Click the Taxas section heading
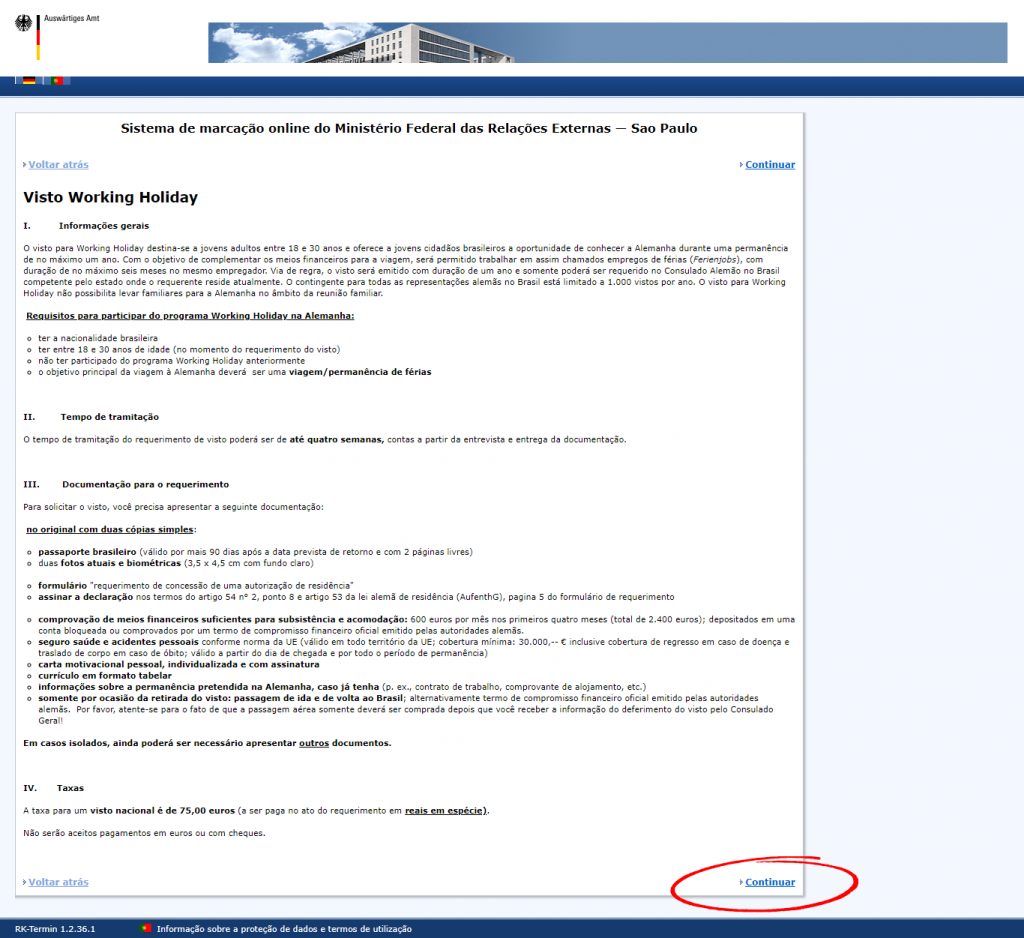The height and width of the screenshot is (938, 1024). 70,788
